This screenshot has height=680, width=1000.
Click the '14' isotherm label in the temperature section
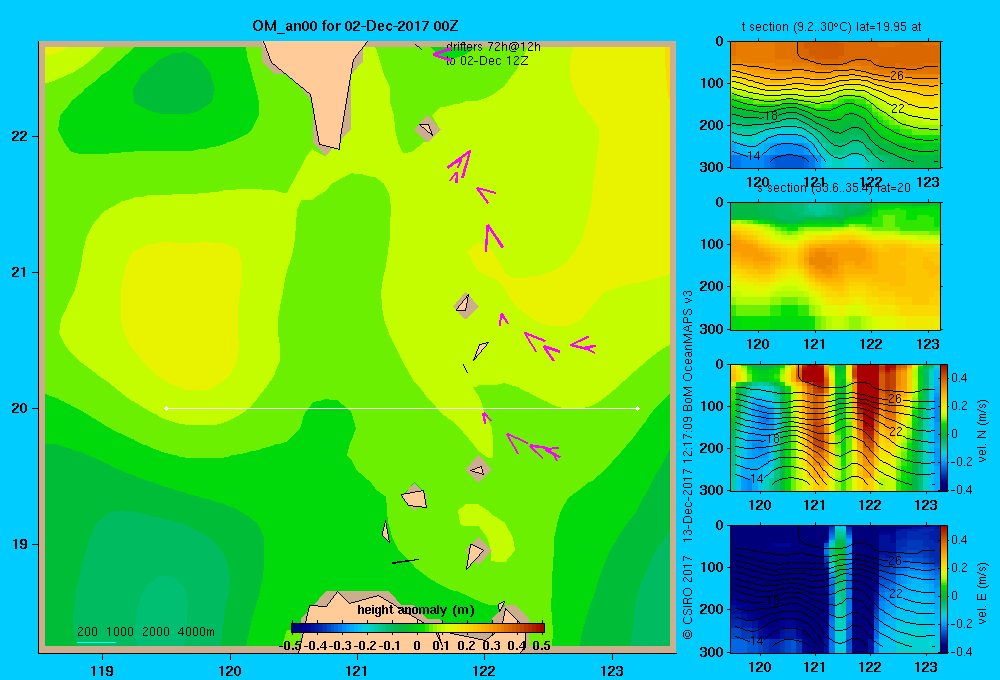[x=753, y=155]
